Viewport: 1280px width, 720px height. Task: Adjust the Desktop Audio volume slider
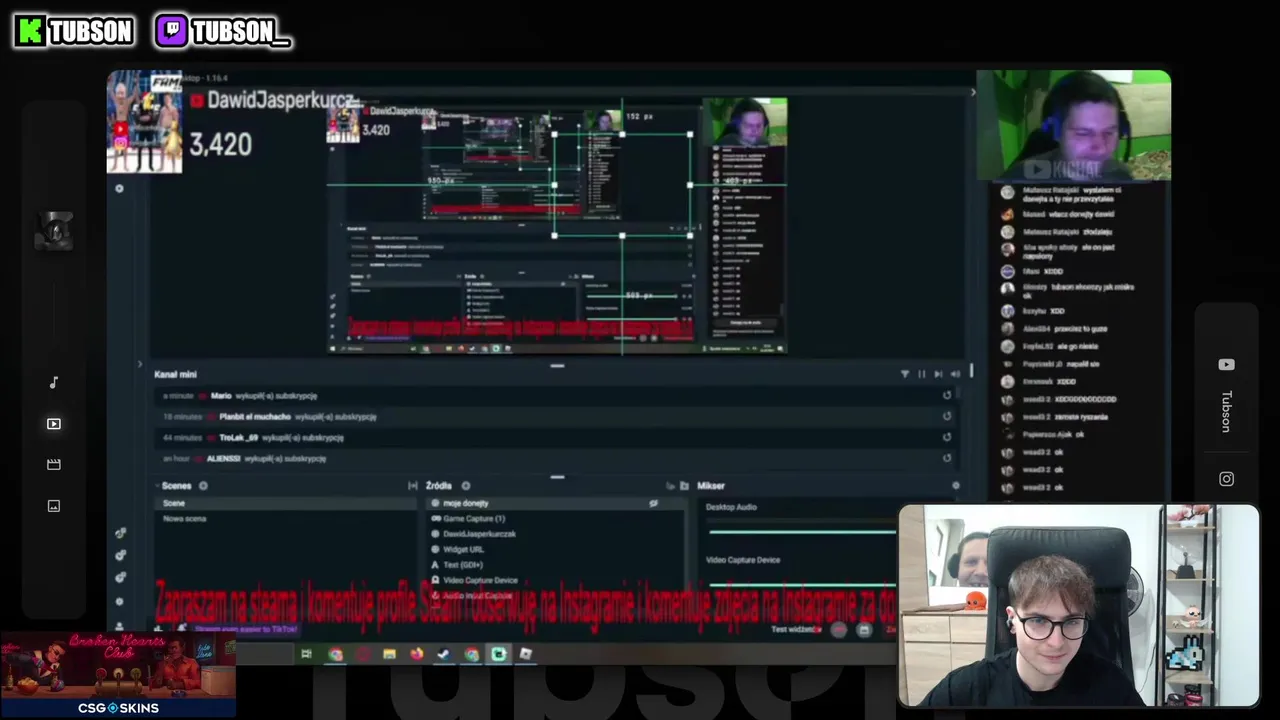pos(800,532)
